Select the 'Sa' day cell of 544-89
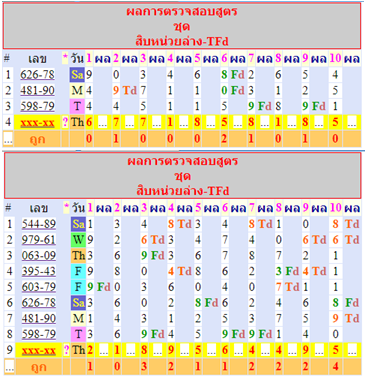 point(78,224)
